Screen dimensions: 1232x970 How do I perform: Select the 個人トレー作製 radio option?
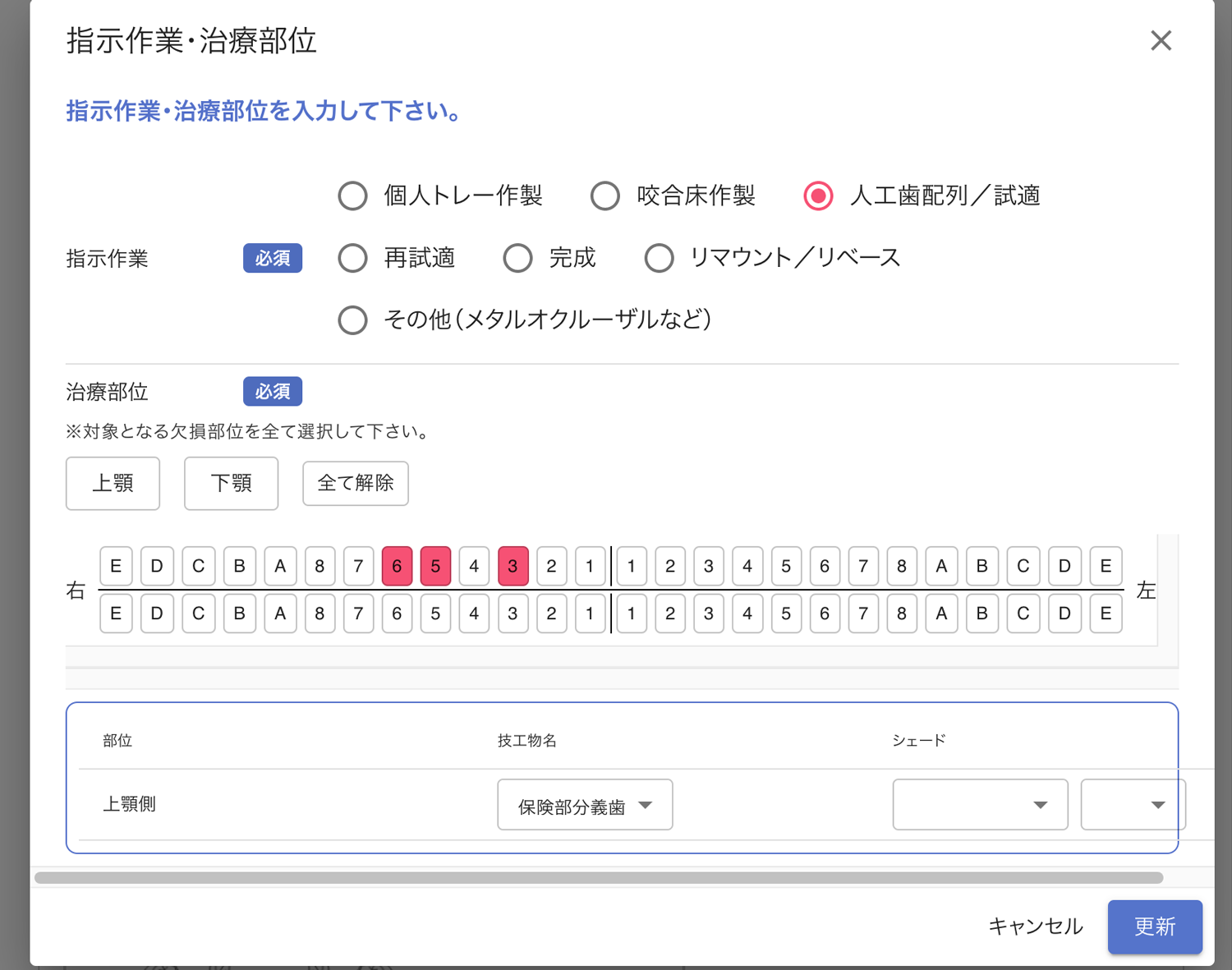pos(353,196)
